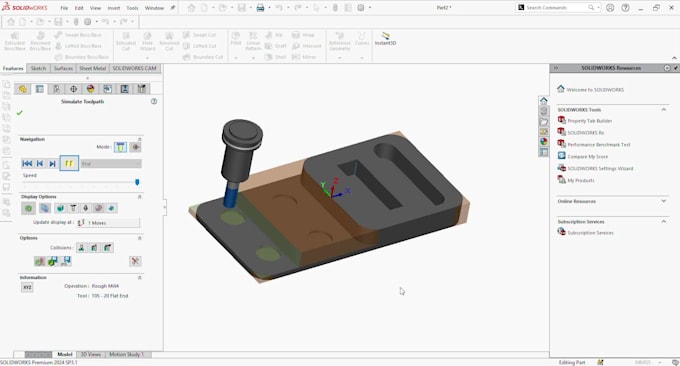Viewport: 680px width, 366px height.
Task: Click the simulation tool settings icon in Options
Action: (135, 261)
